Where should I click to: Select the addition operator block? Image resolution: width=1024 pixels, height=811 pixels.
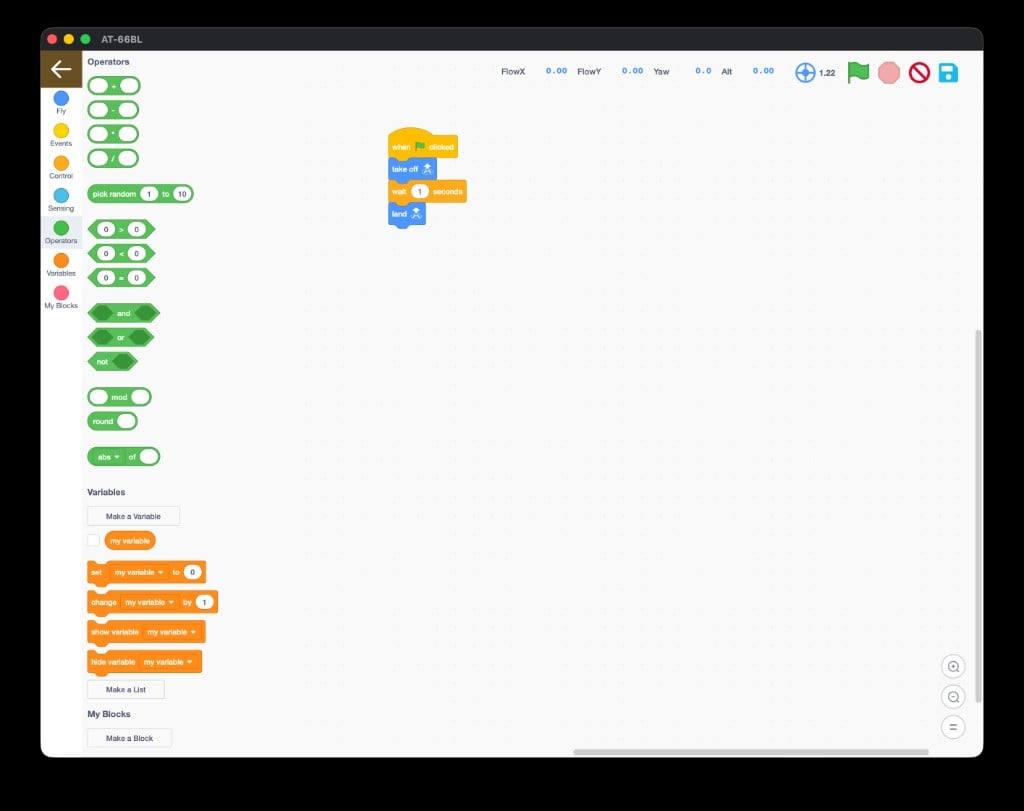pyautogui.click(x=114, y=86)
